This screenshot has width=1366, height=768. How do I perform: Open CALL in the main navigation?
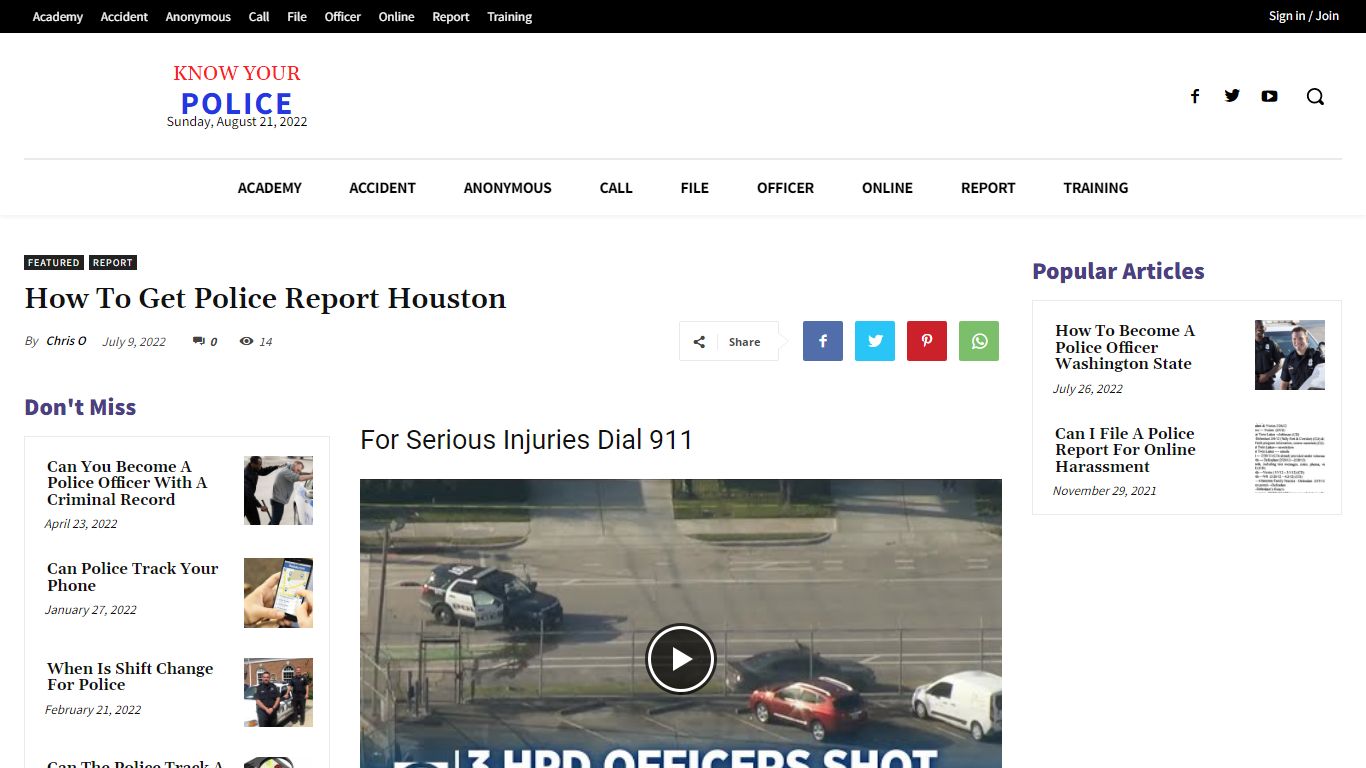(x=616, y=188)
